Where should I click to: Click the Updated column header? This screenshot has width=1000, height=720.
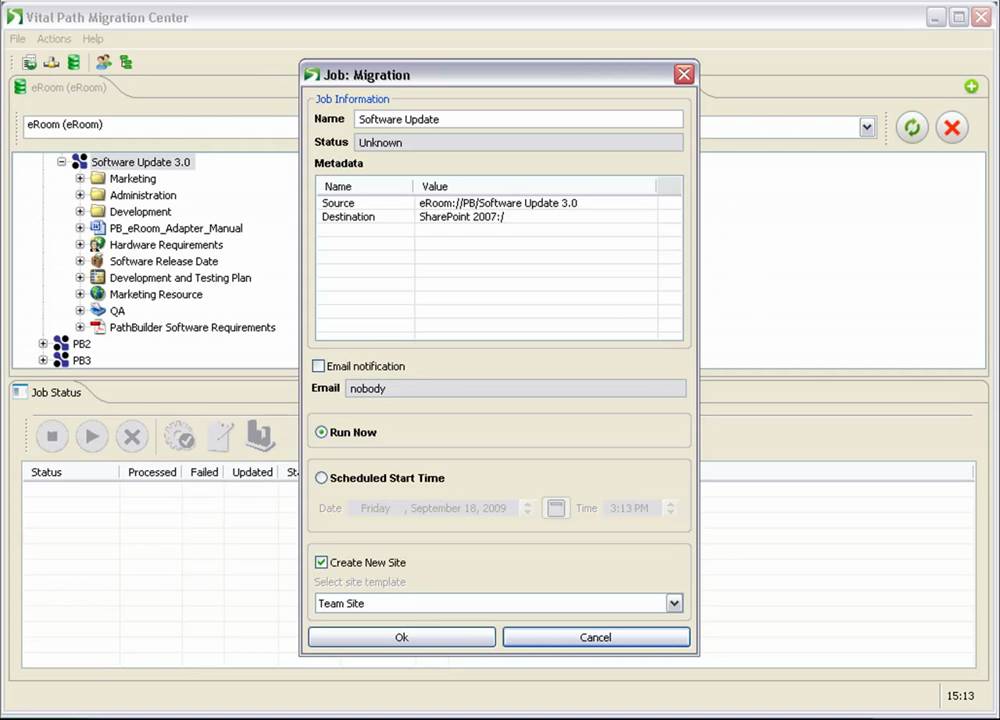coord(252,472)
